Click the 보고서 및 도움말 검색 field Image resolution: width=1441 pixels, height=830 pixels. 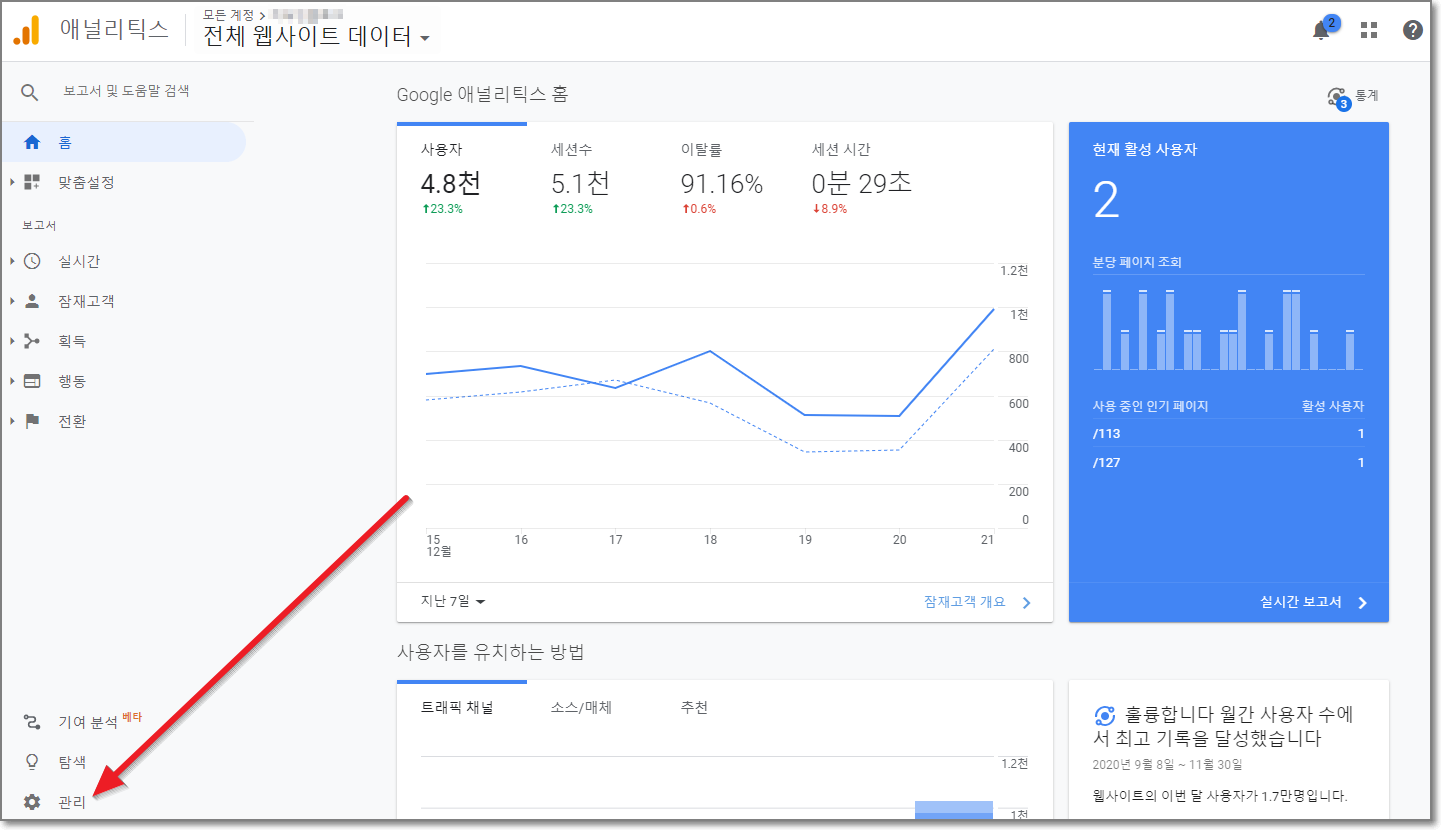coord(127,91)
